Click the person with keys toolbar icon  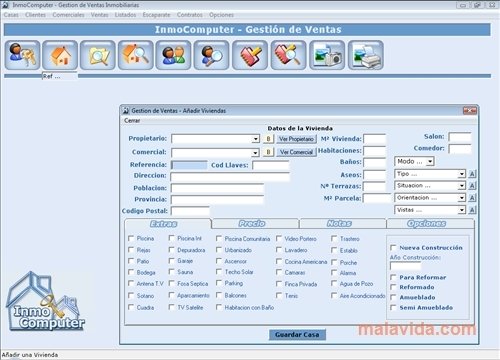22,55
